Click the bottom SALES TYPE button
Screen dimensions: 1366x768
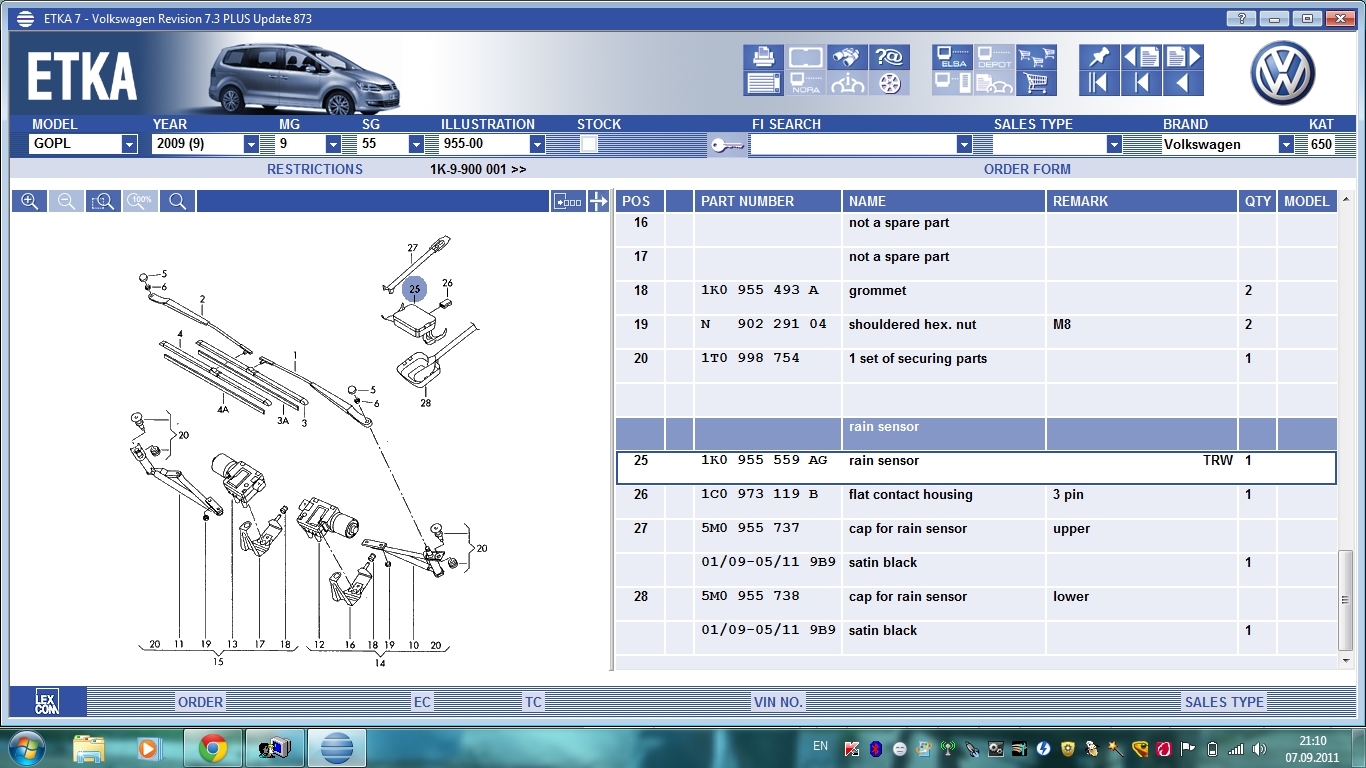pyautogui.click(x=1224, y=702)
